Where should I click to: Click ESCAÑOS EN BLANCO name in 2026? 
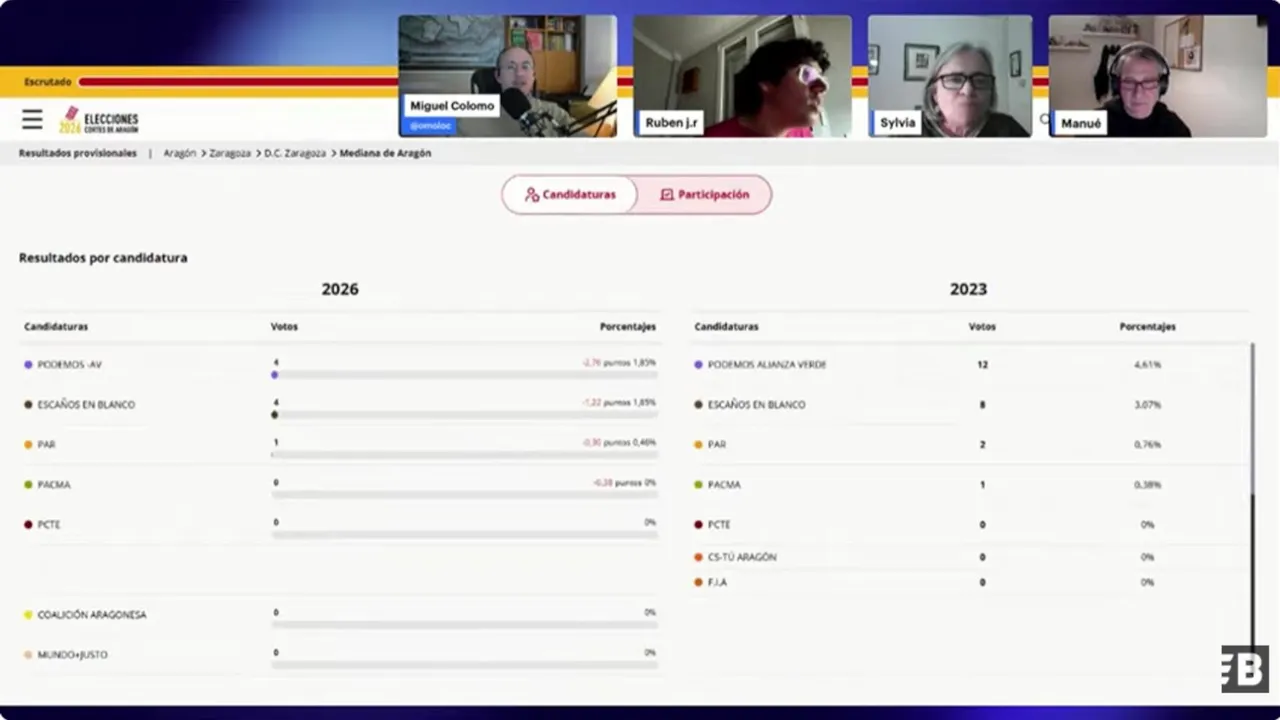point(86,405)
